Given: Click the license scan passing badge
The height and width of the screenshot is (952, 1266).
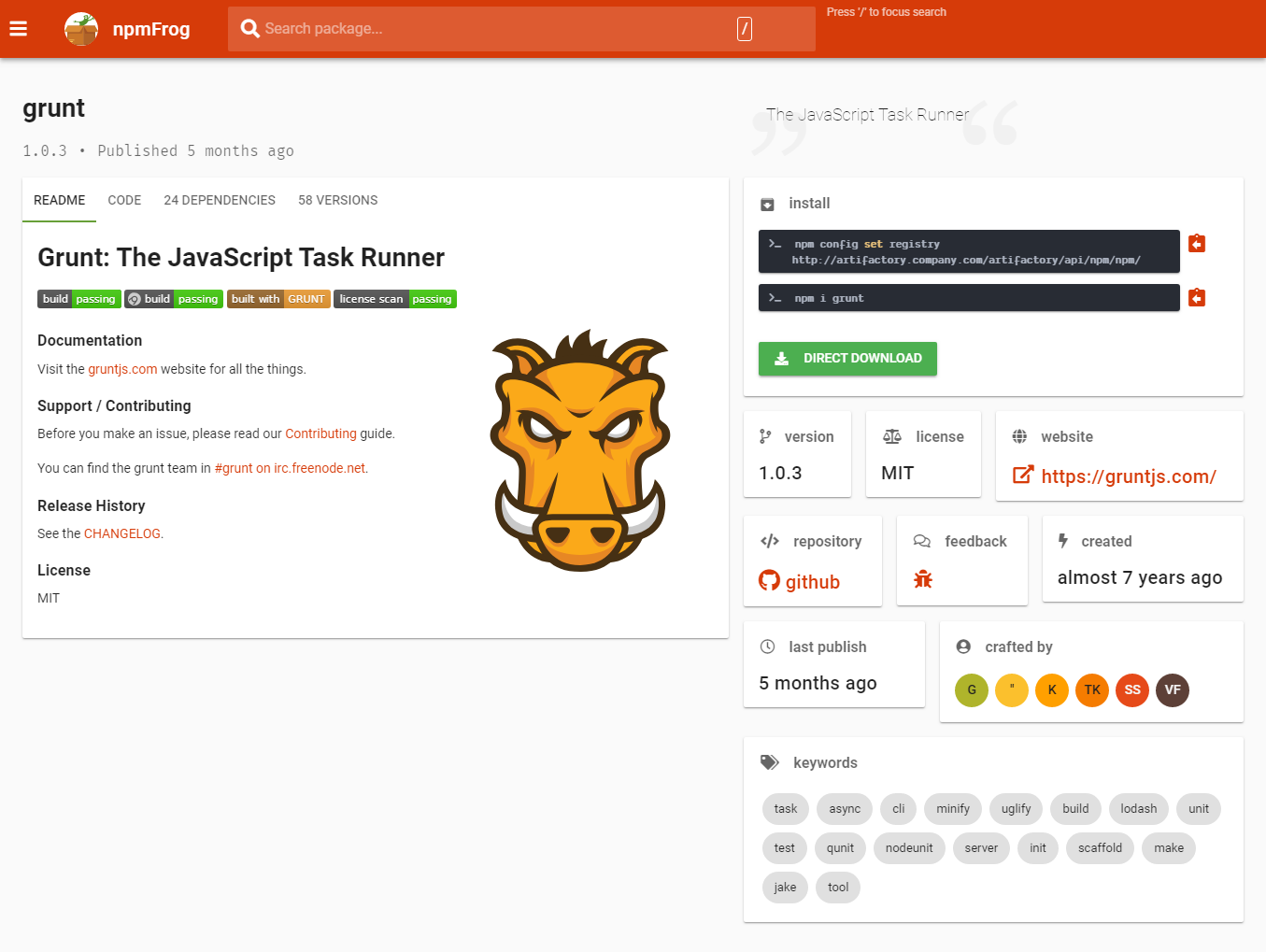Looking at the screenshot, I should 395,299.
